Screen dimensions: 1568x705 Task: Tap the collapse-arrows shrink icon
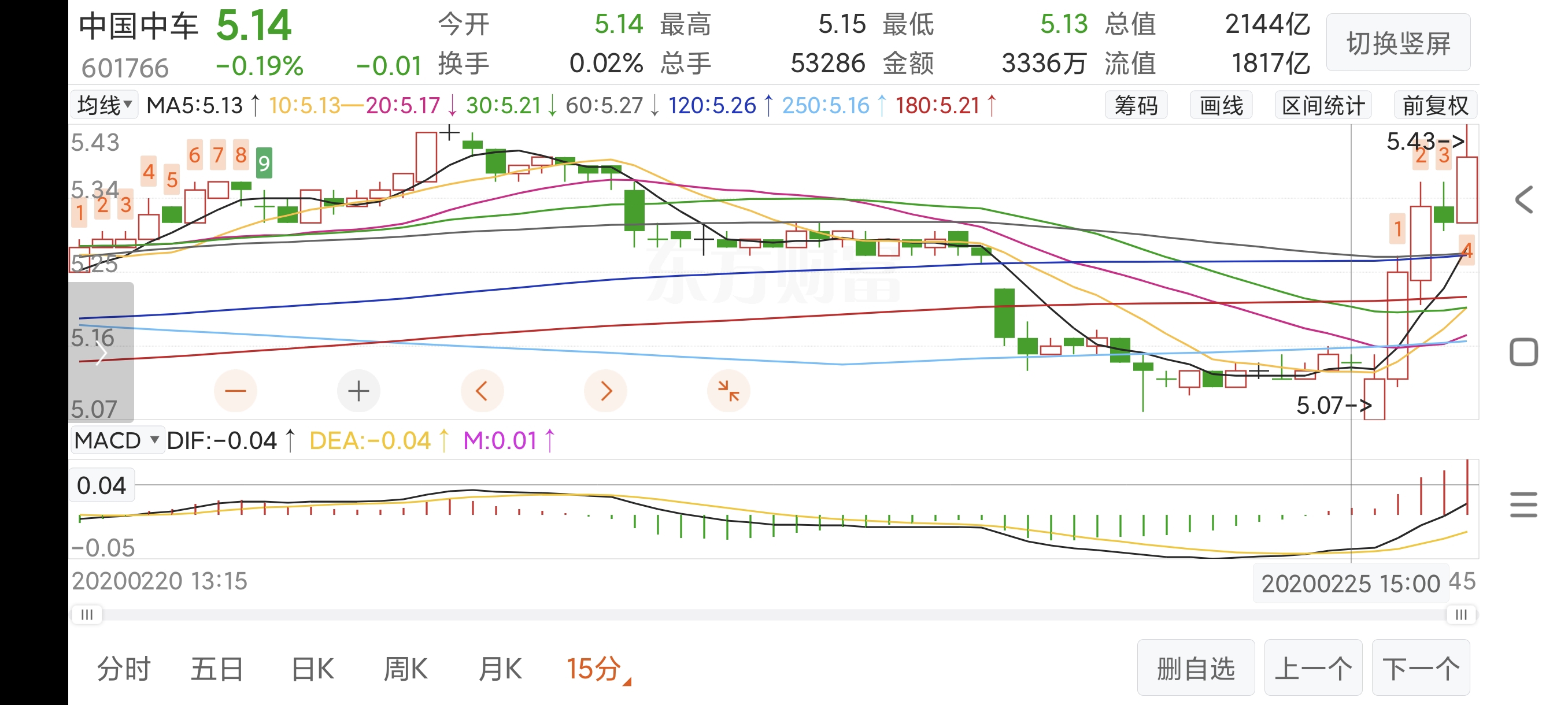pos(728,391)
